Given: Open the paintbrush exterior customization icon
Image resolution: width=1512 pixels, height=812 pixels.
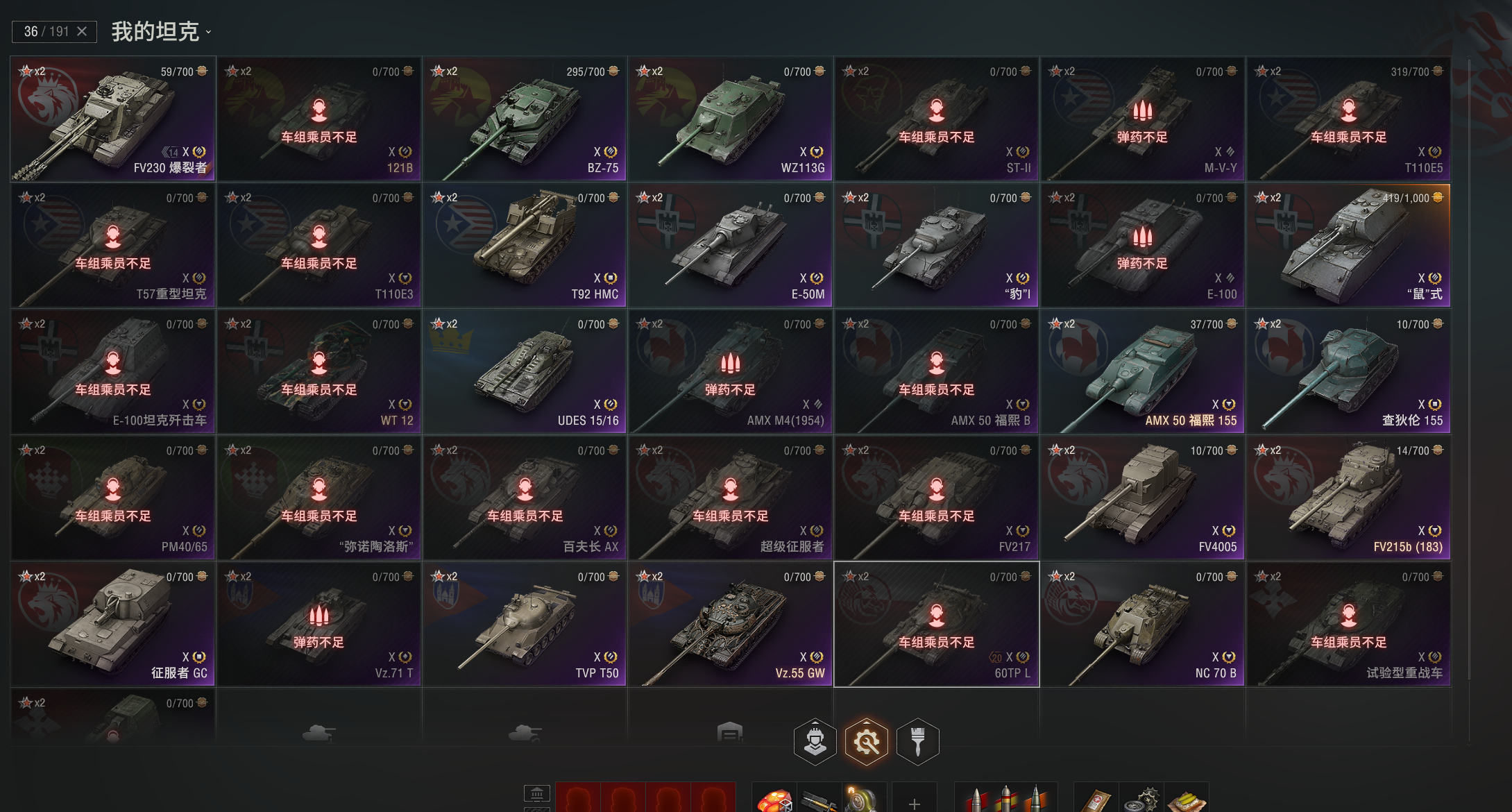Looking at the screenshot, I should point(917,742).
